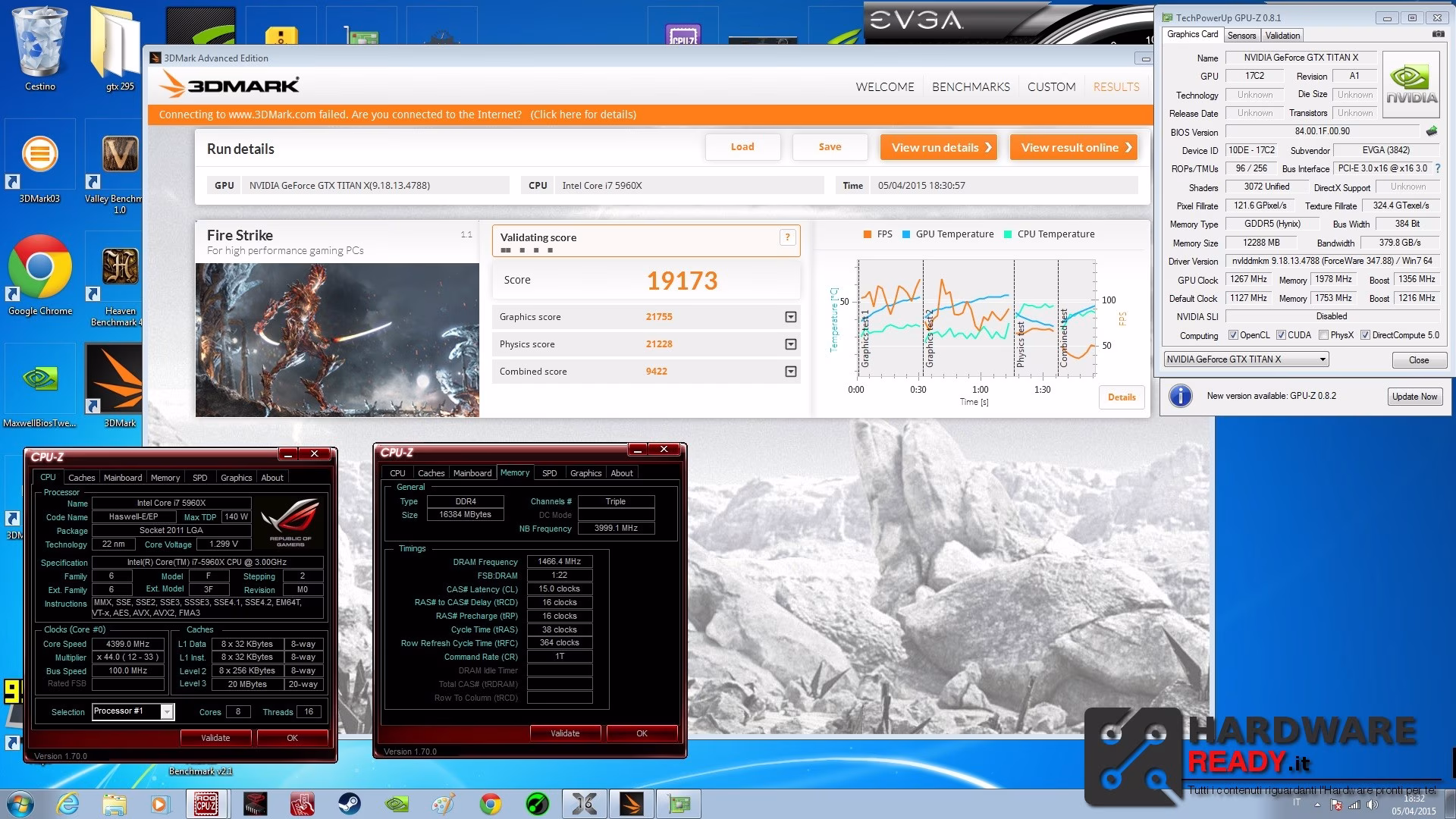Take a GPU-Z screenshot with camera icon

click(1438, 34)
